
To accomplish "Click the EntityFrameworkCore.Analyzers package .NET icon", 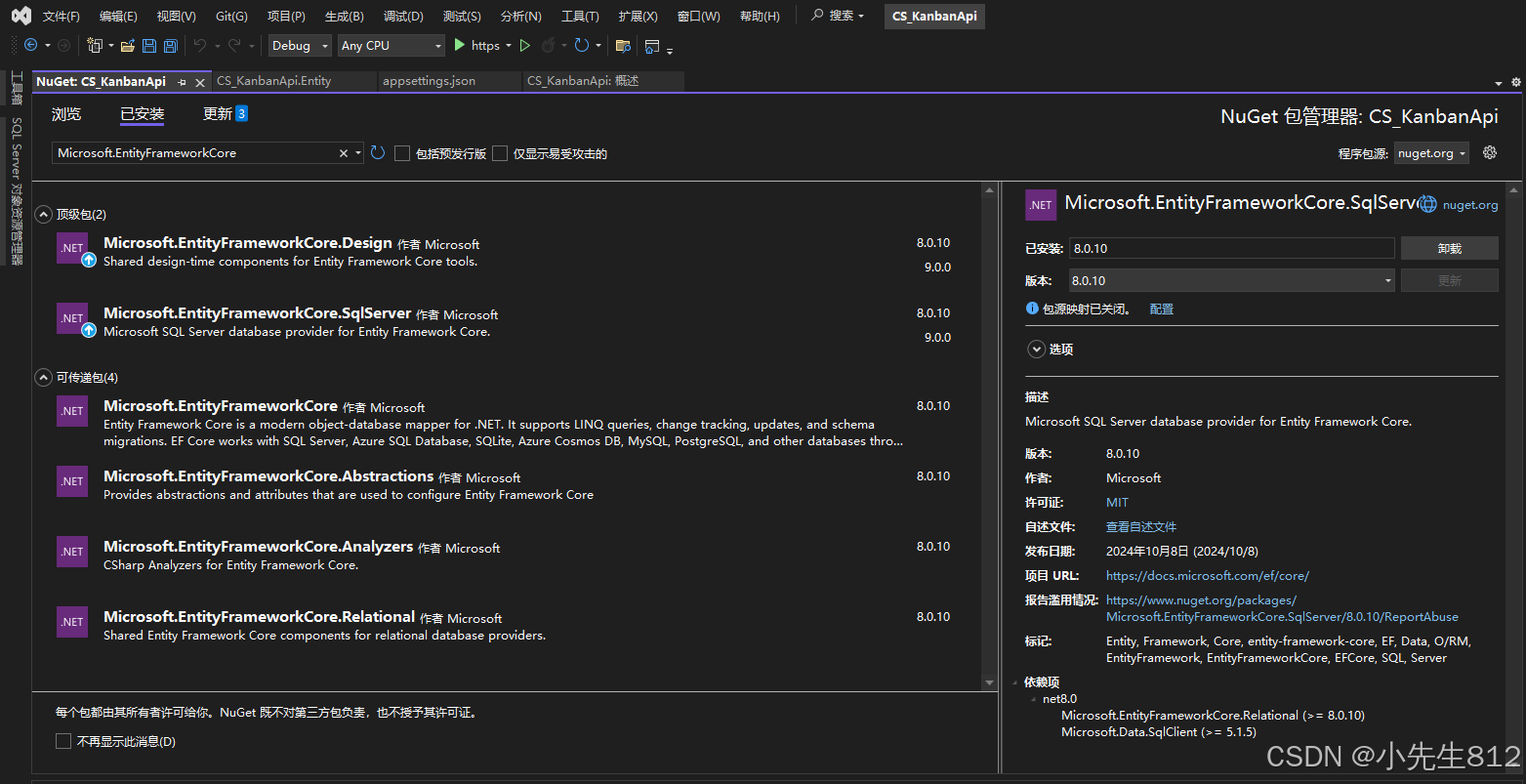I will [x=72, y=552].
